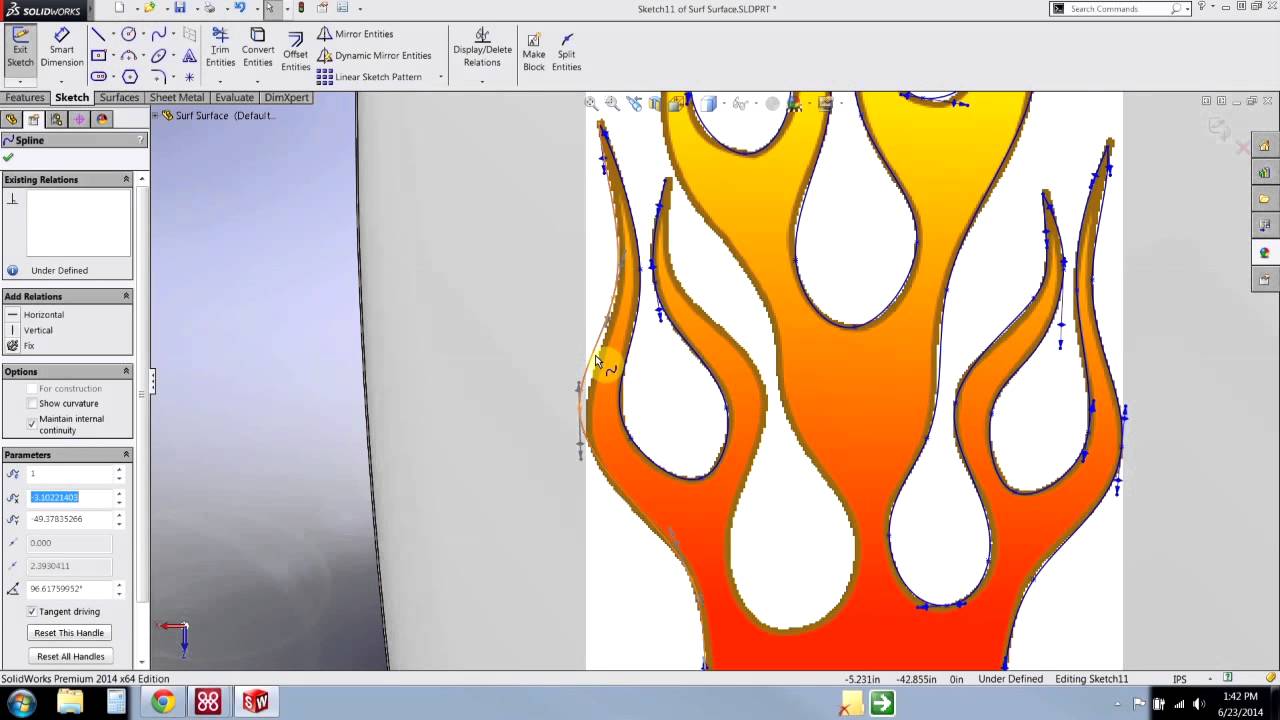Collapse the Existing Relations section

coord(126,179)
